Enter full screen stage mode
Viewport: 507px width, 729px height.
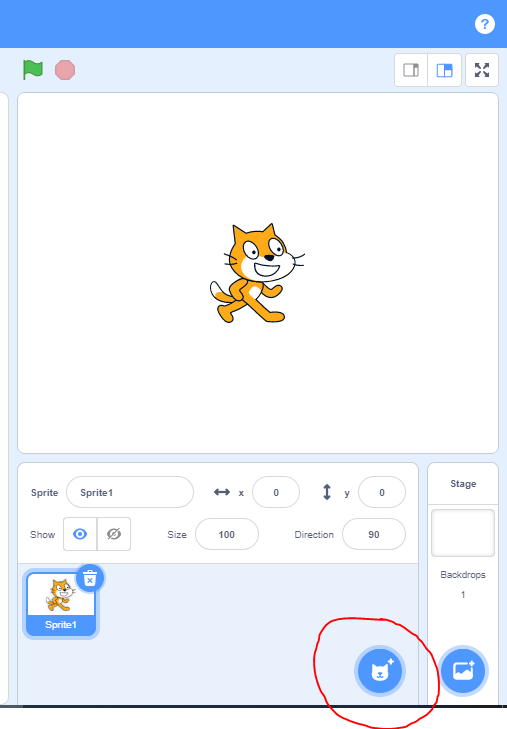pyautogui.click(x=482, y=70)
